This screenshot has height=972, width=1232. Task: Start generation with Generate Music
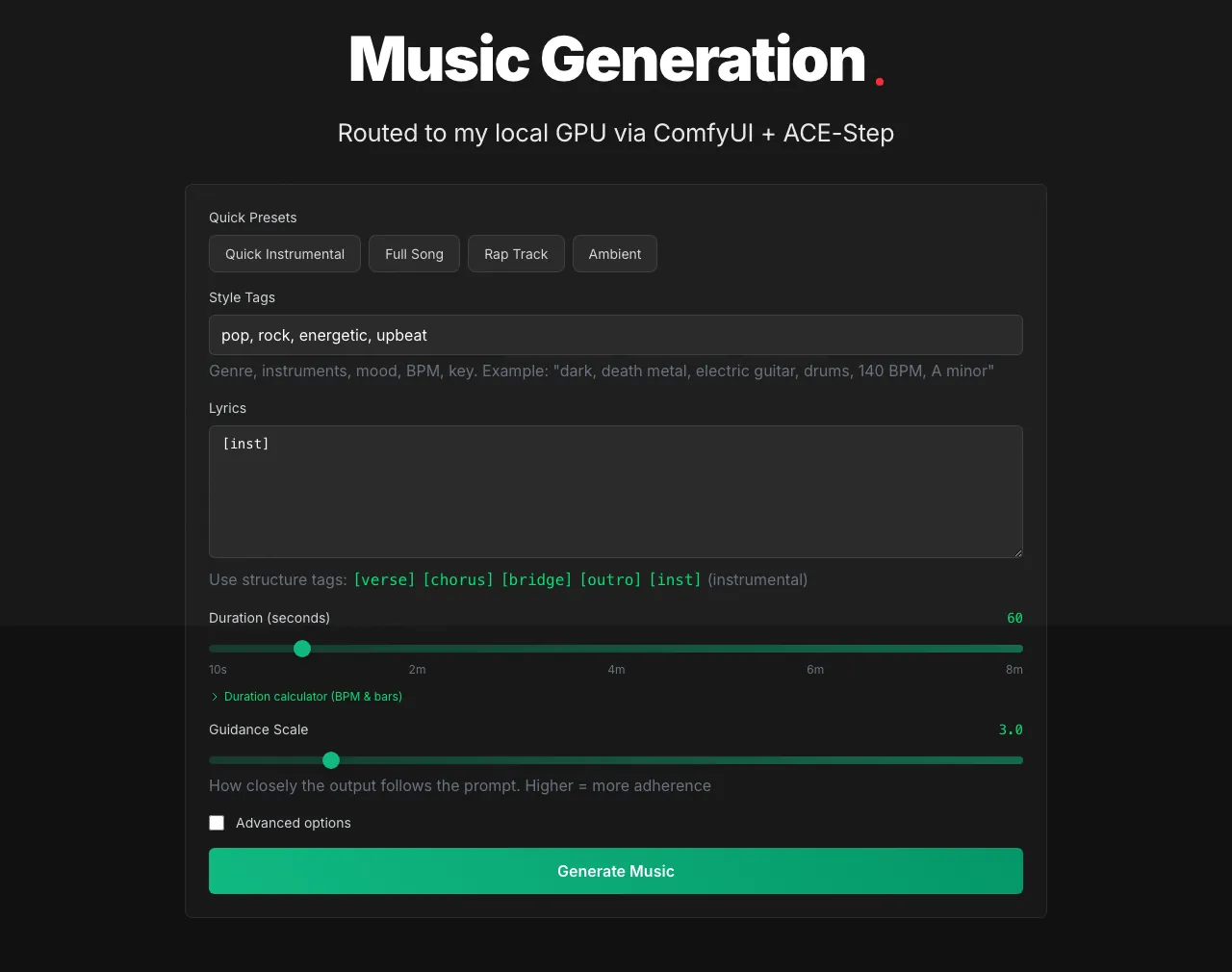(616, 871)
